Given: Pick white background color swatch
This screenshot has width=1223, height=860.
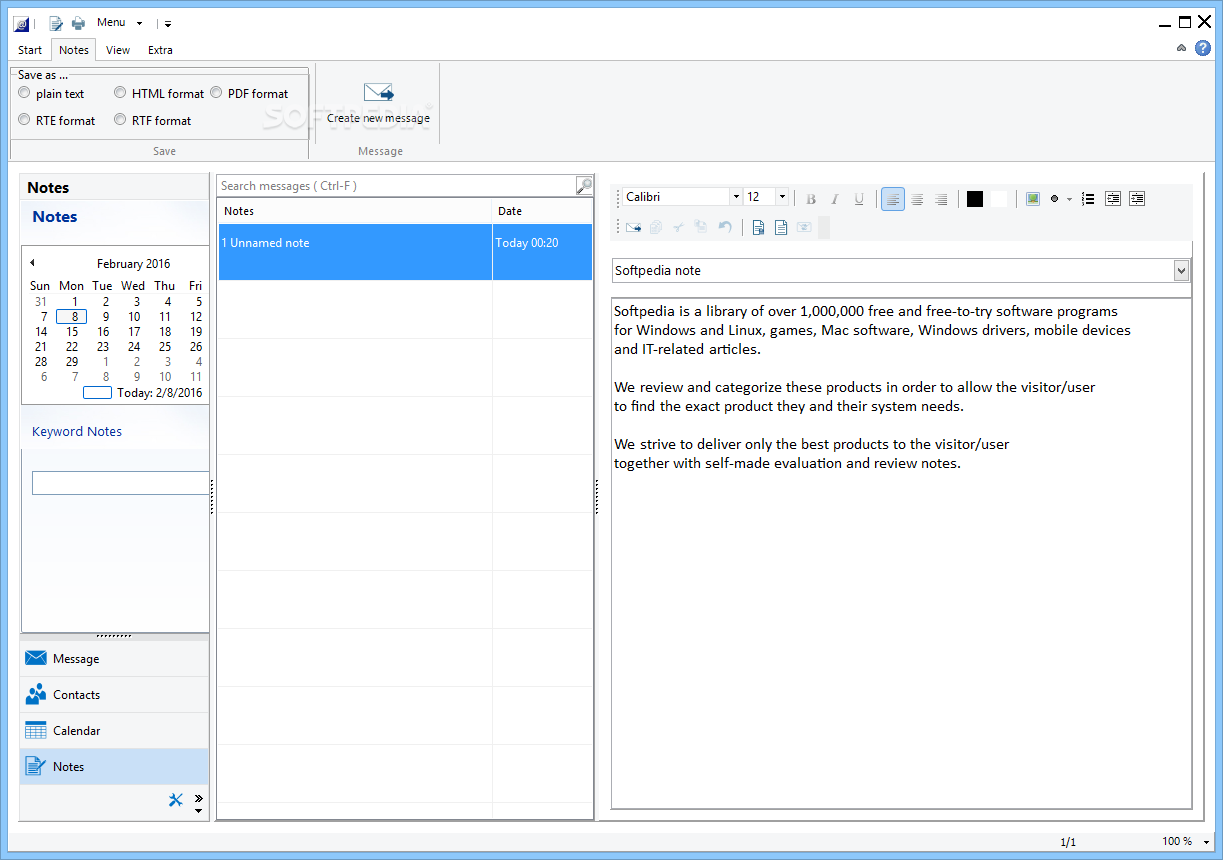Looking at the screenshot, I should pos(998,199).
